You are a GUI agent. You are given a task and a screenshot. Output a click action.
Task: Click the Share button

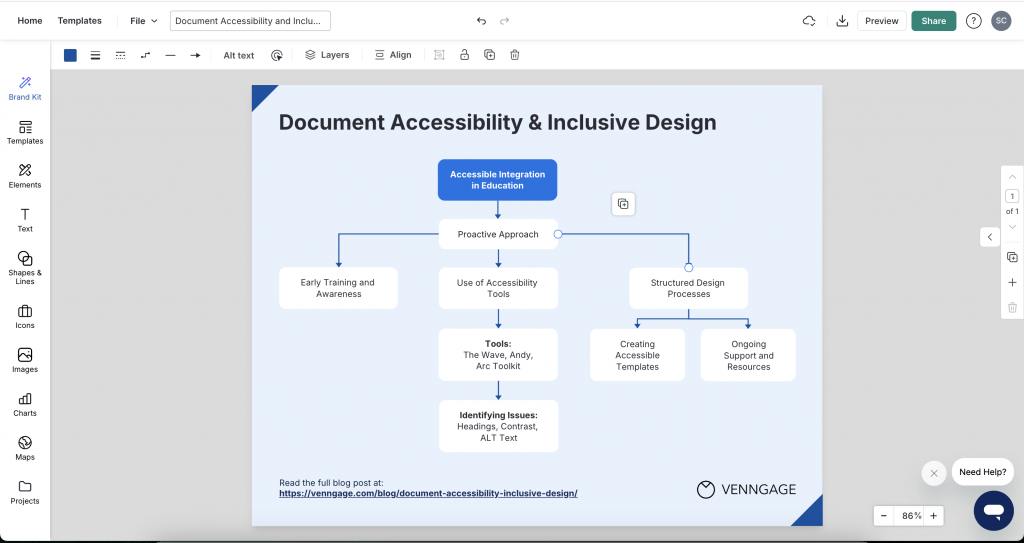933,21
